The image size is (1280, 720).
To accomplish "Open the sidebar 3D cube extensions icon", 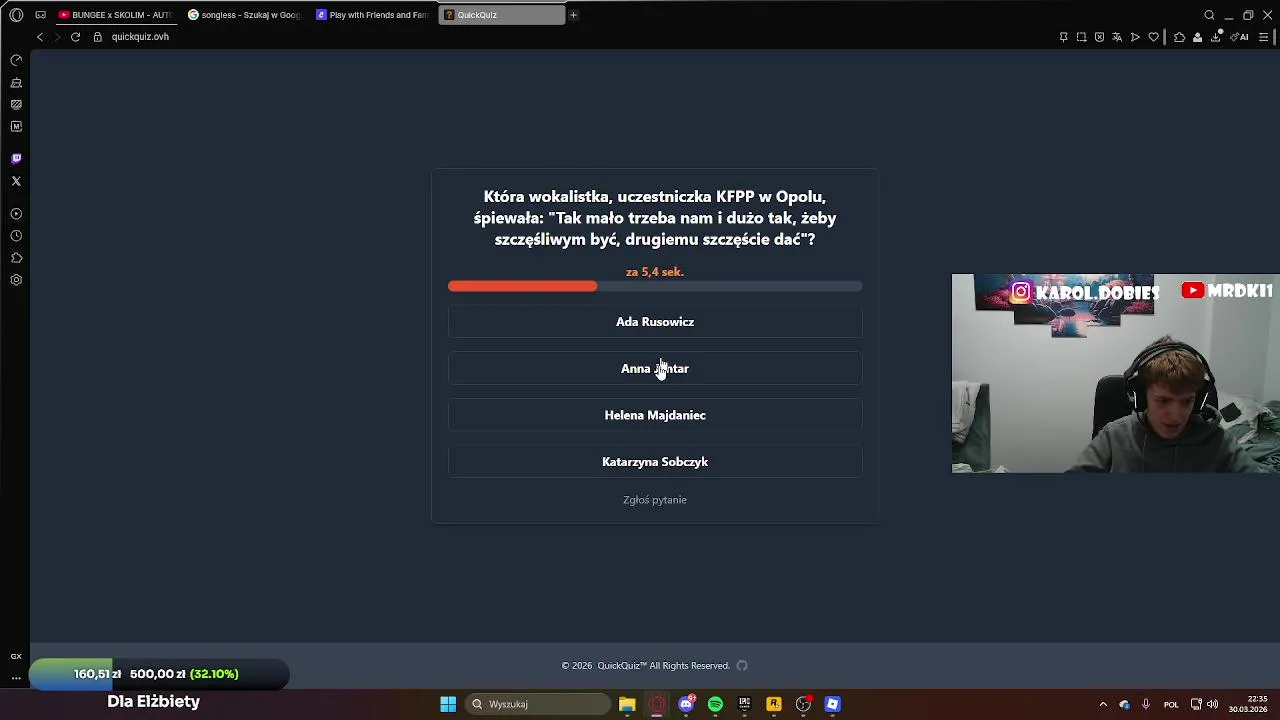I will click(16, 258).
